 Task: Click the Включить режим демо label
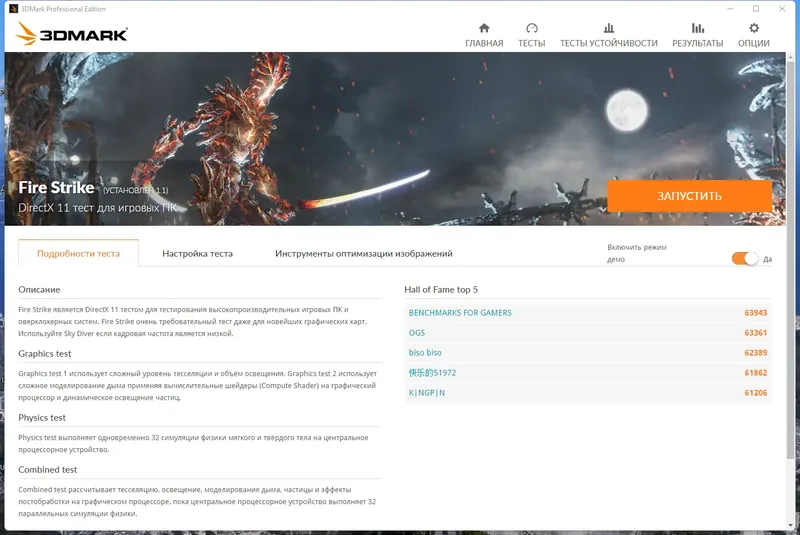click(x=637, y=253)
